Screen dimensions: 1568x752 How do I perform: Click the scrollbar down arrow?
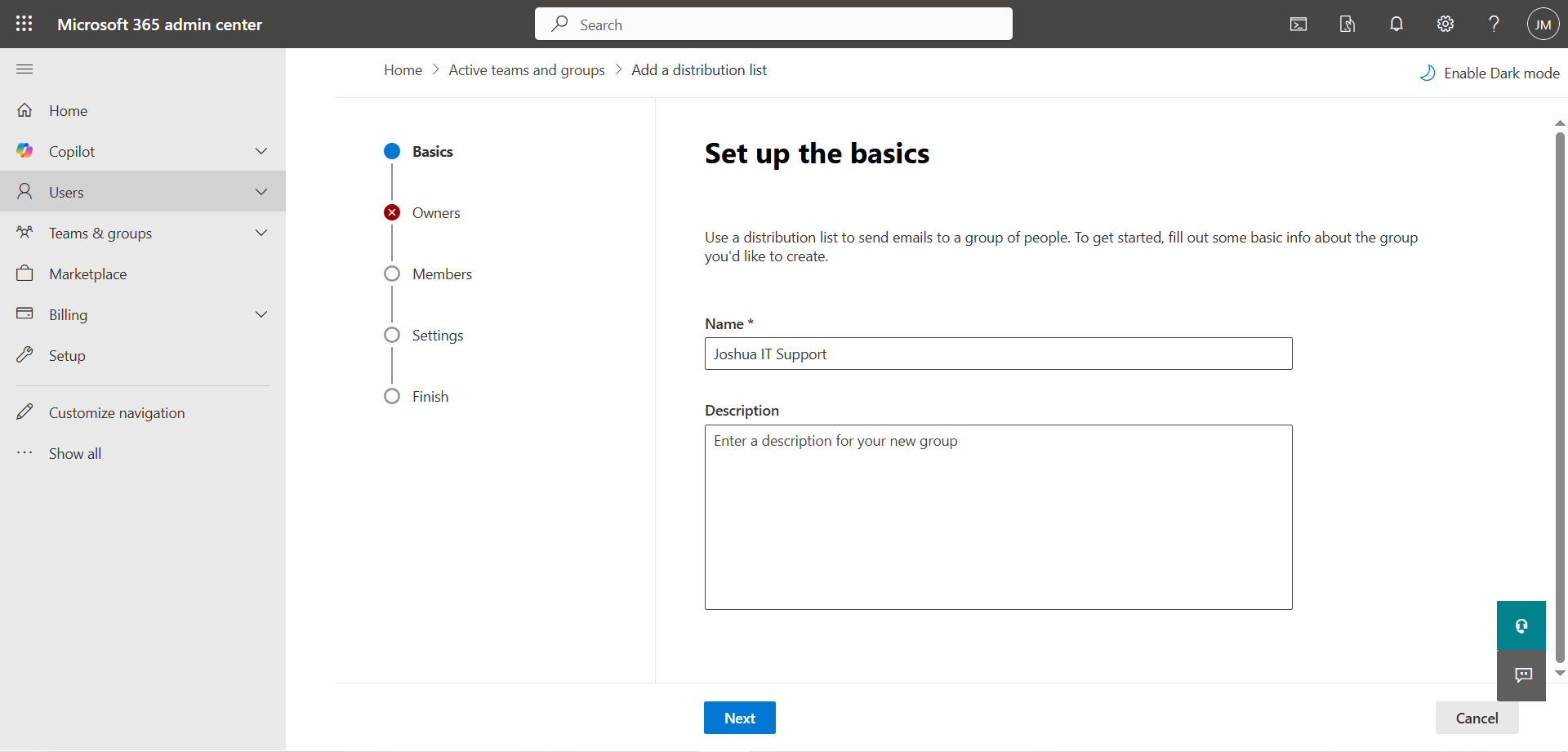click(1560, 674)
